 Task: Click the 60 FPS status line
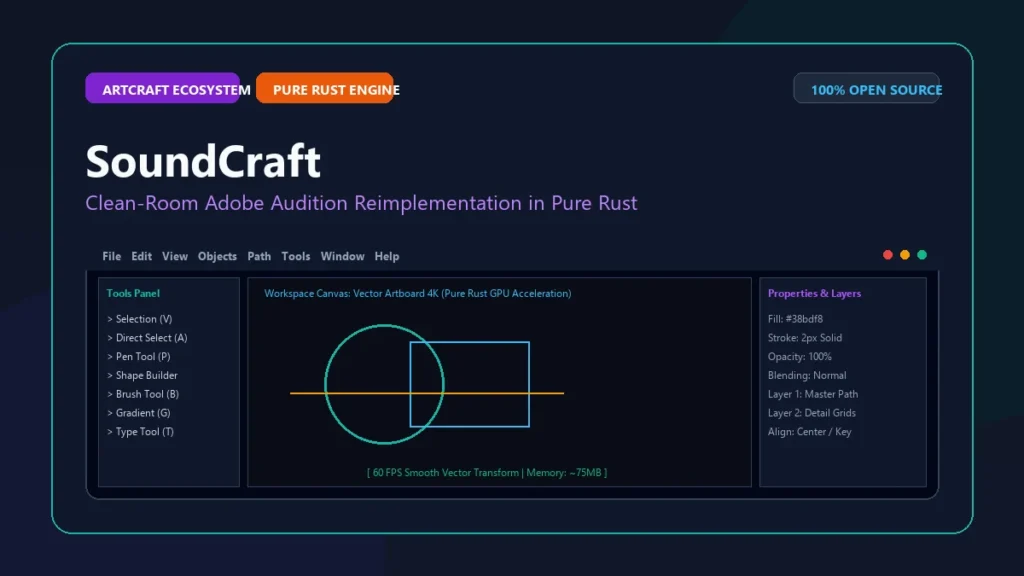tap(487, 472)
